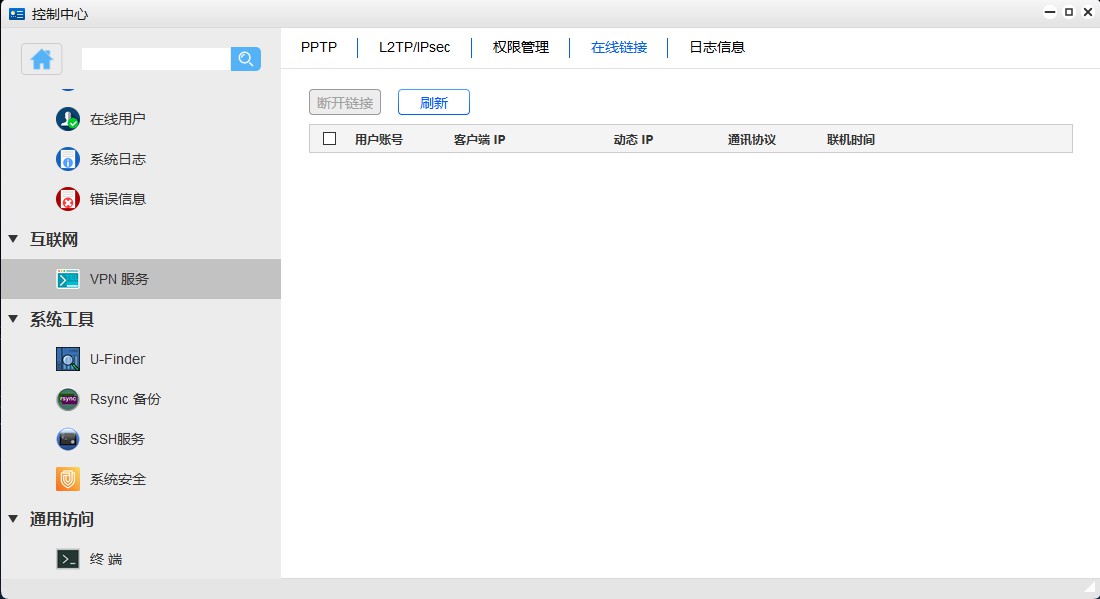Image resolution: width=1100 pixels, height=599 pixels.
Task: Click inside the search input field
Action: coord(155,59)
